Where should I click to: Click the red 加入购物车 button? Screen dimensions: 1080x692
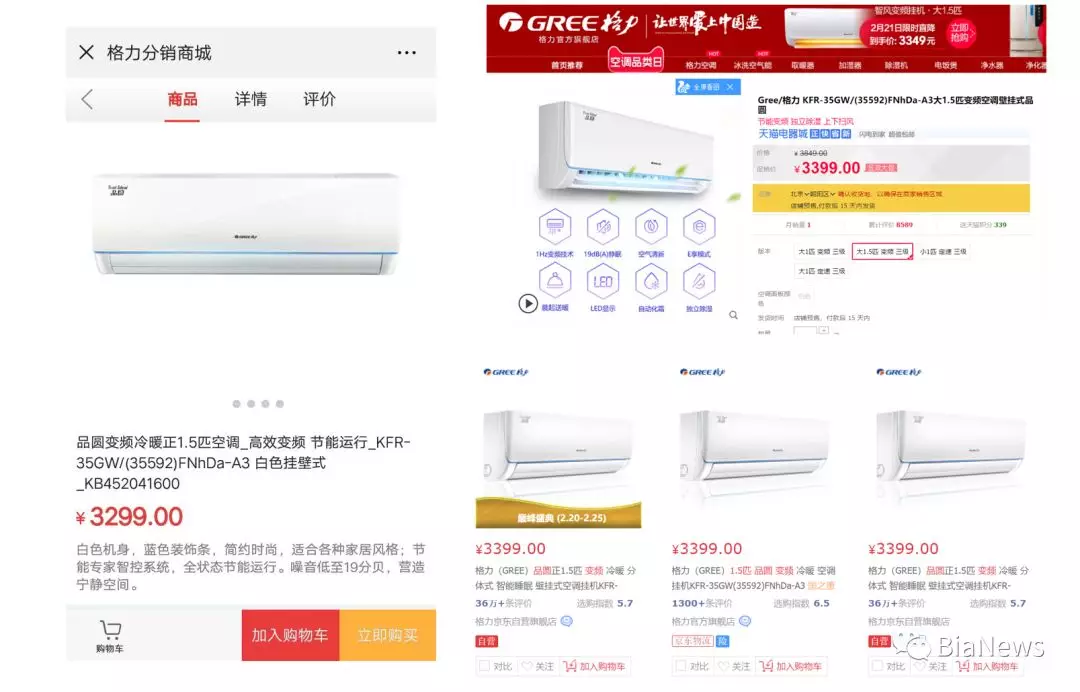click(x=290, y=635)
